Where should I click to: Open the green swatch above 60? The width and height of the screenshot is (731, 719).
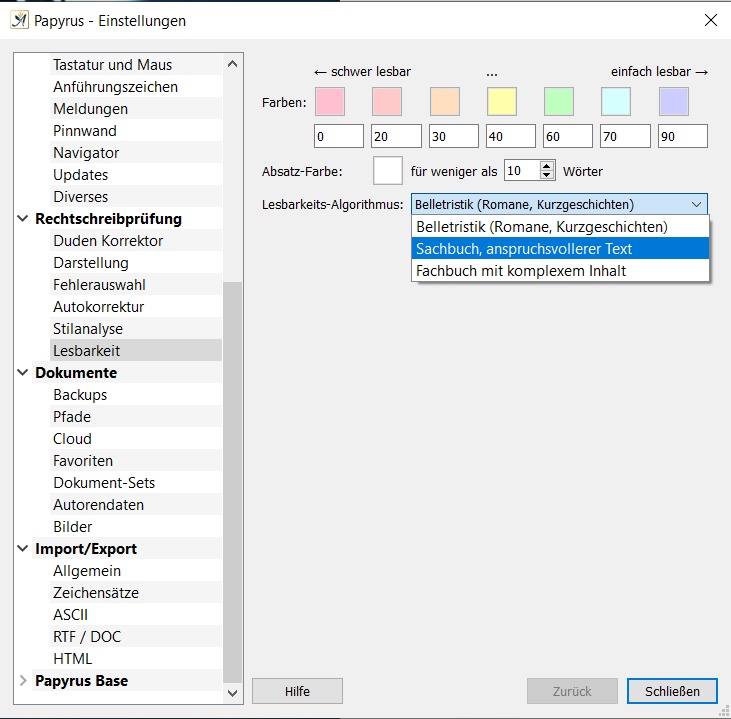[x=559, y=101]
